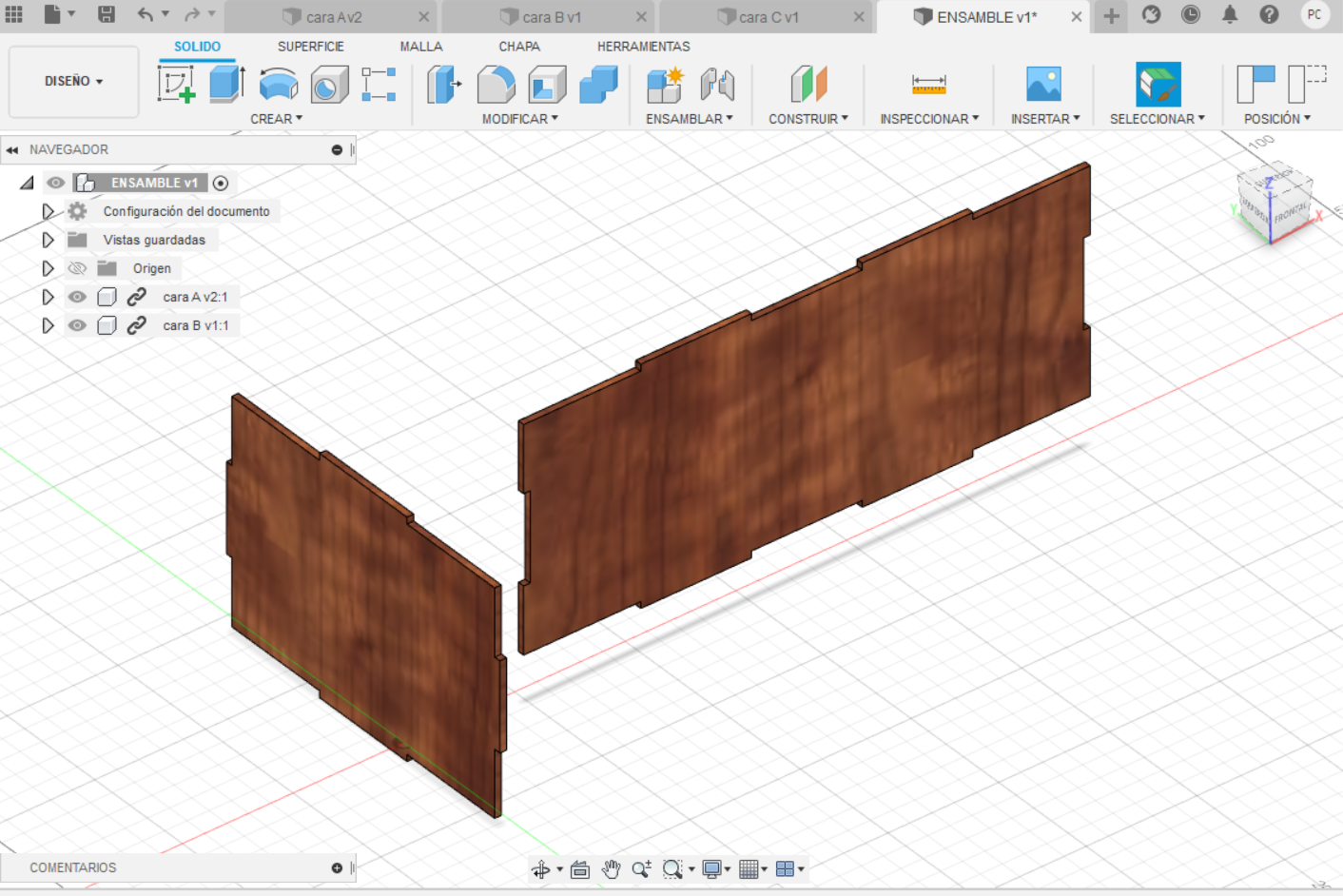
Task: Select the Joint tool
Action: click(x=717, y=85)
